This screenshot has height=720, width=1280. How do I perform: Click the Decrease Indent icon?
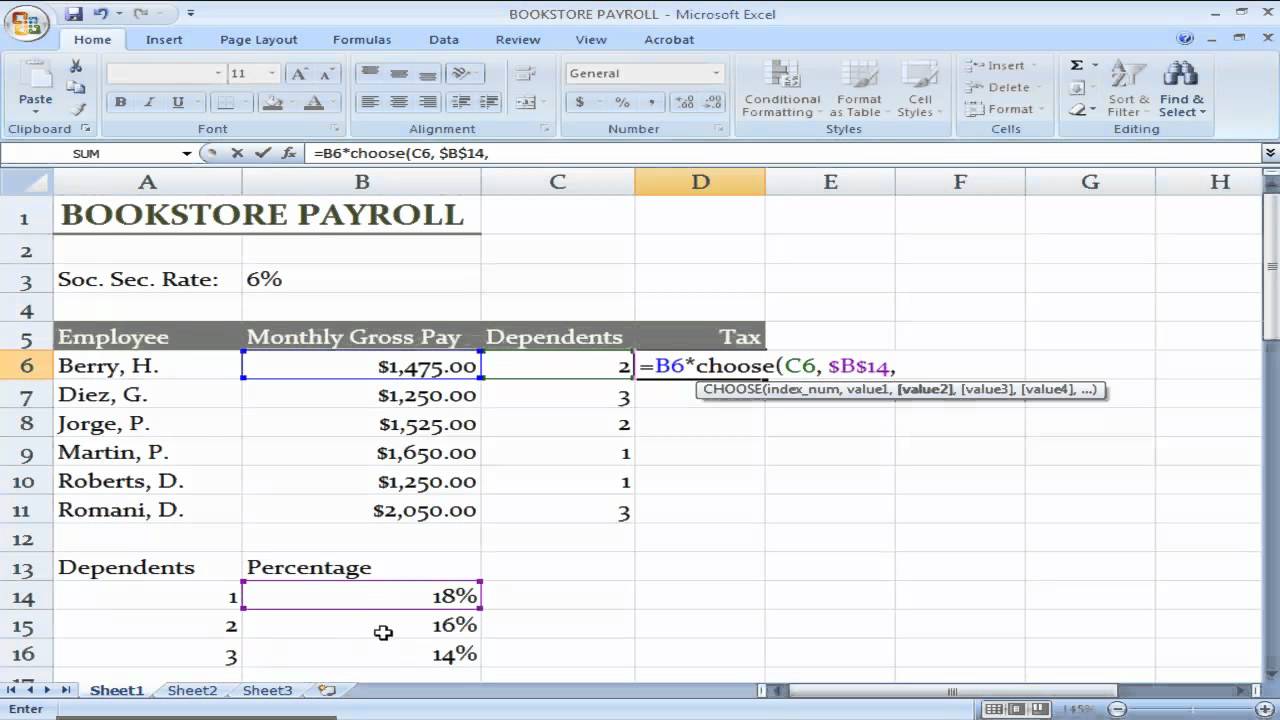point(461,102)
